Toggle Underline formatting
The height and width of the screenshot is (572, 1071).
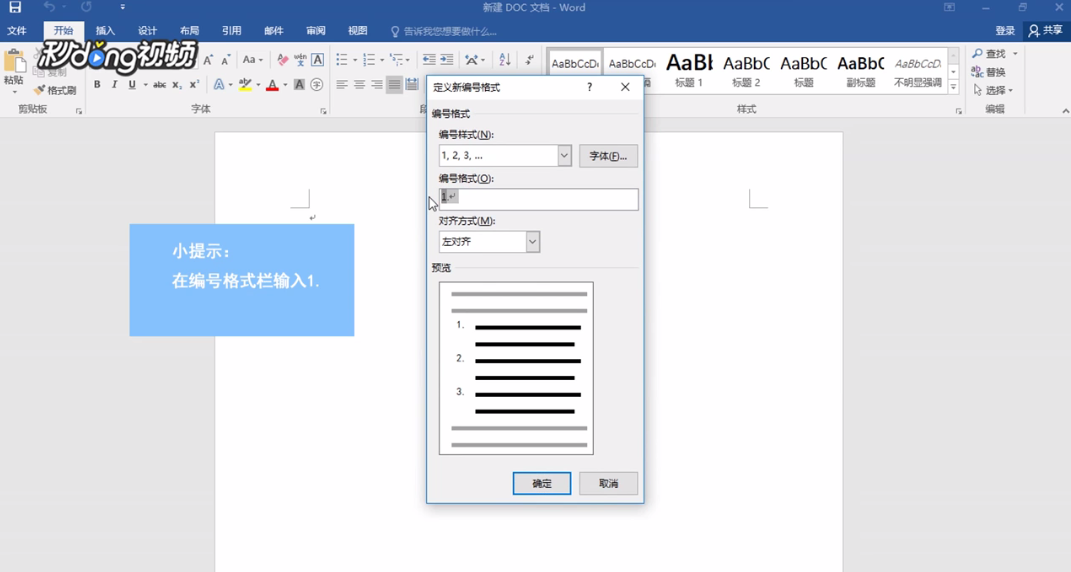tap(132, 85)
